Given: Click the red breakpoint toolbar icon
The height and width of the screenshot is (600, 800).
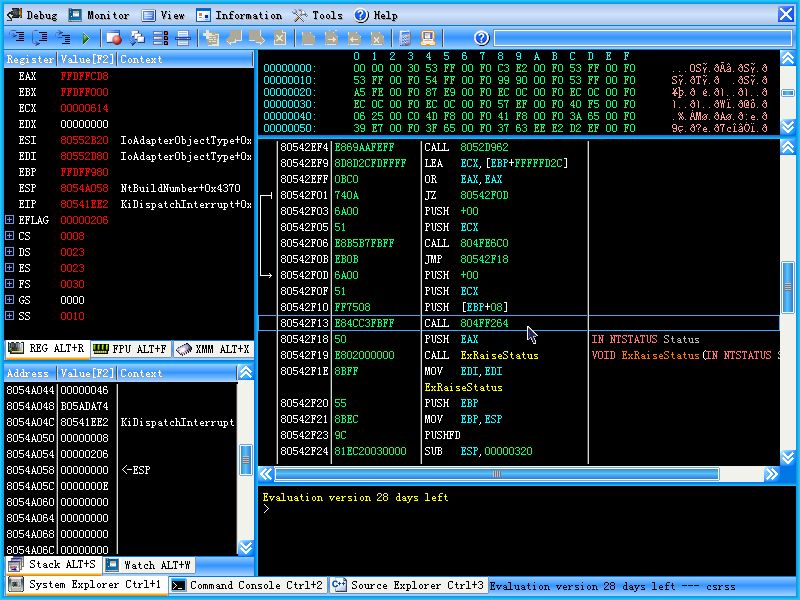Looking at the screenshot, I should point(113,38).
